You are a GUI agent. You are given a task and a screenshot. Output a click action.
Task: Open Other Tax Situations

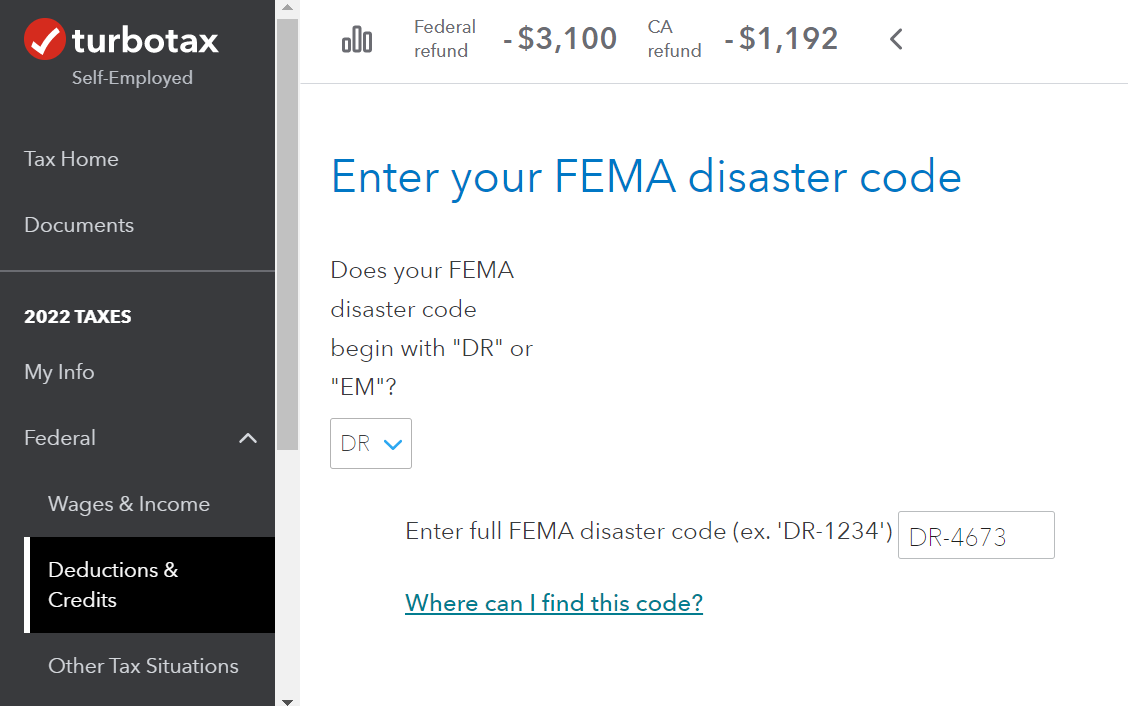(143, 666)
